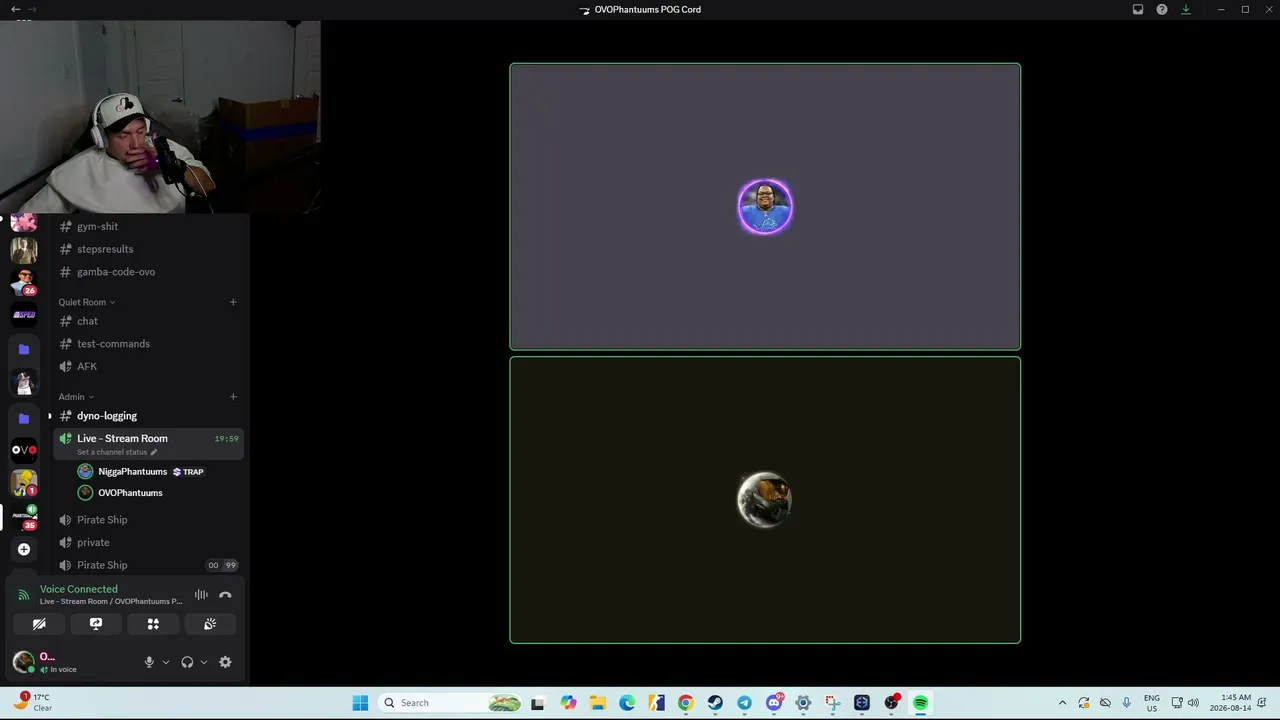Show hidden system tray icons
The height and width of the screenshot is (720, 1280).
tap(1062, 703)
